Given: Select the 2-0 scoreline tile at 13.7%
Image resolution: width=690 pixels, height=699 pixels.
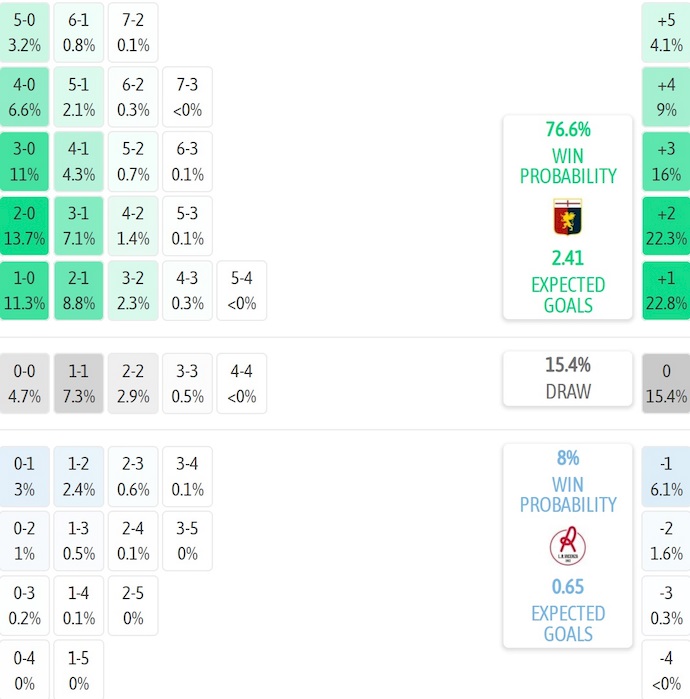Looking at the screenshot, I should [x=24, y=226].
